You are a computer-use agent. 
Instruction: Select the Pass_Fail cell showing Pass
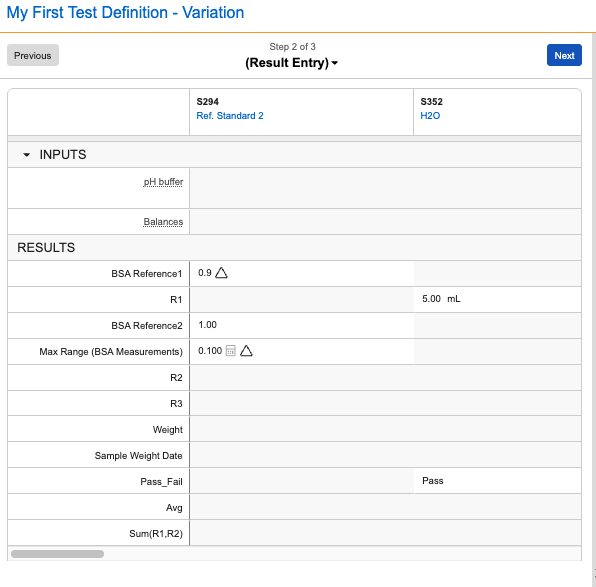click(x=498, y=481)
